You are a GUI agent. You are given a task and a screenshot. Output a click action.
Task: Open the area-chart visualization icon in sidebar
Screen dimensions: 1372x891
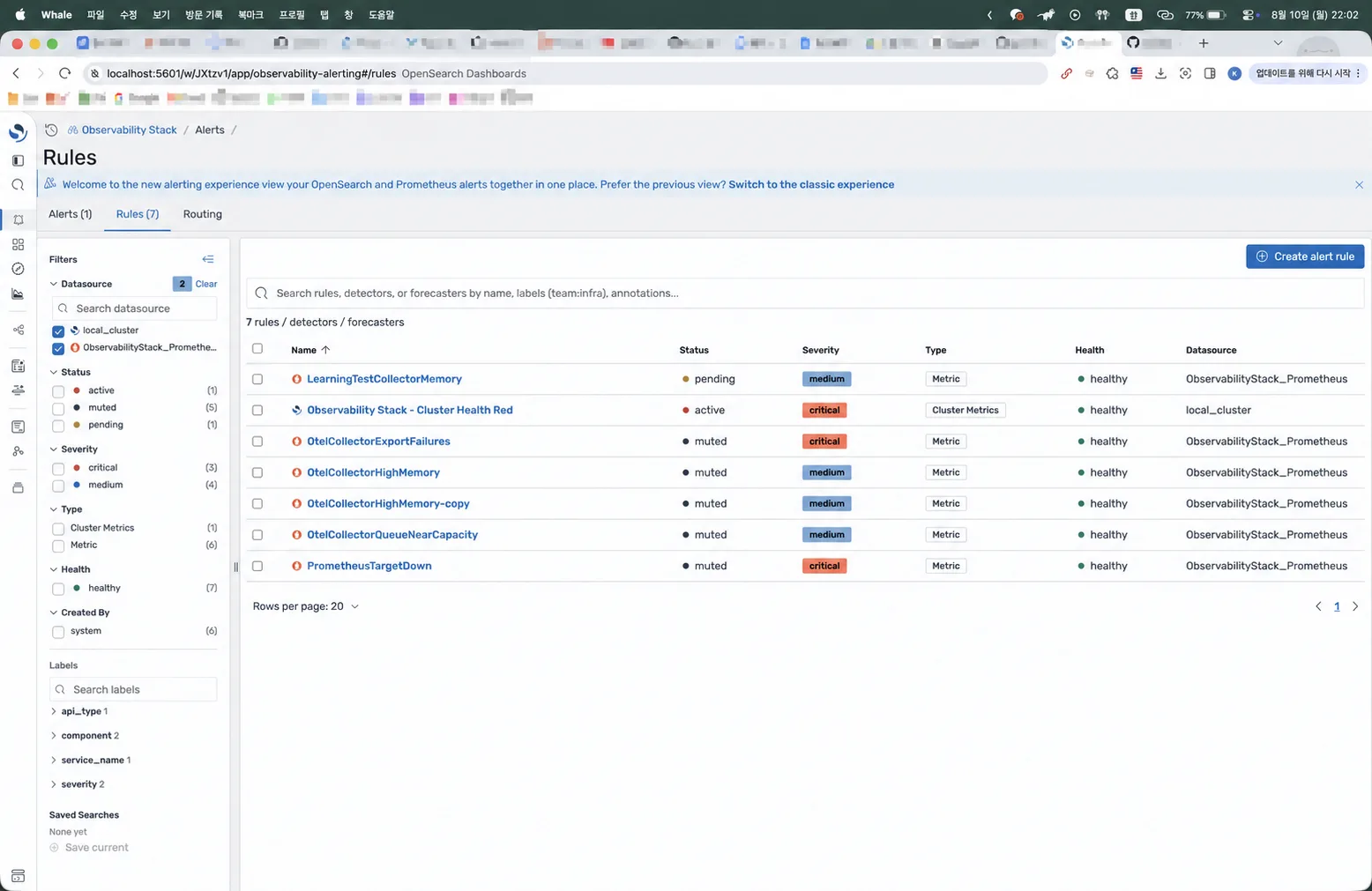pos(18,293)
